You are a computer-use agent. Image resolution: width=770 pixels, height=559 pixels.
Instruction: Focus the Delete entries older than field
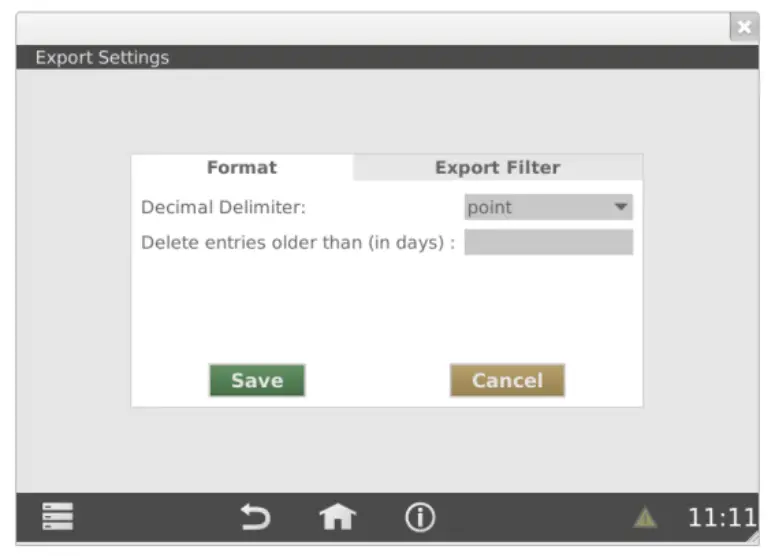tap(549, 242)
